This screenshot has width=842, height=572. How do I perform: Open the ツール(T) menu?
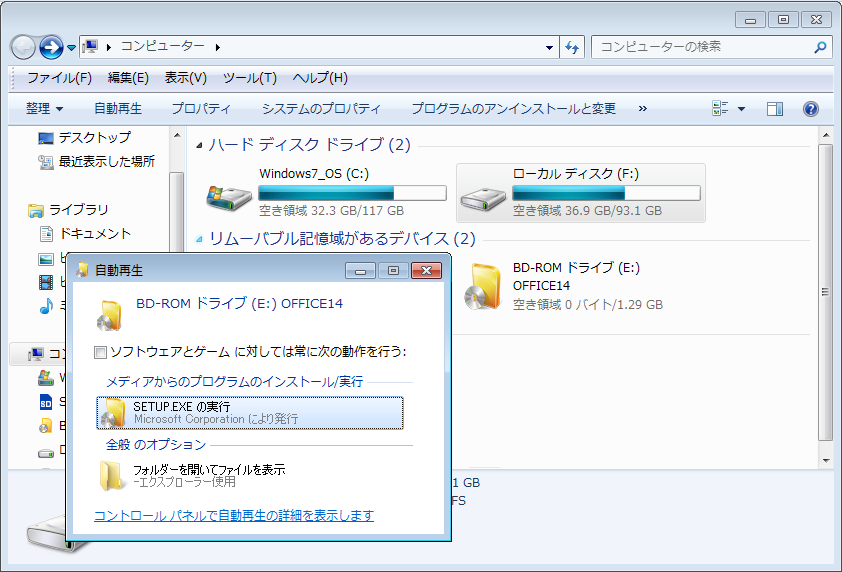250,78
